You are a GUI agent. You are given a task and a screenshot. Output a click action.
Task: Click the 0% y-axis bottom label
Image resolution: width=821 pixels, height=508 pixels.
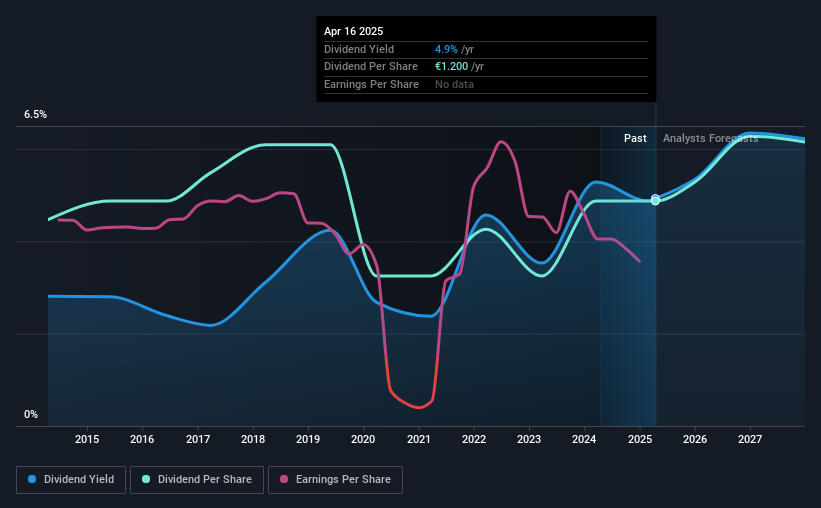[x=31, y=414]
